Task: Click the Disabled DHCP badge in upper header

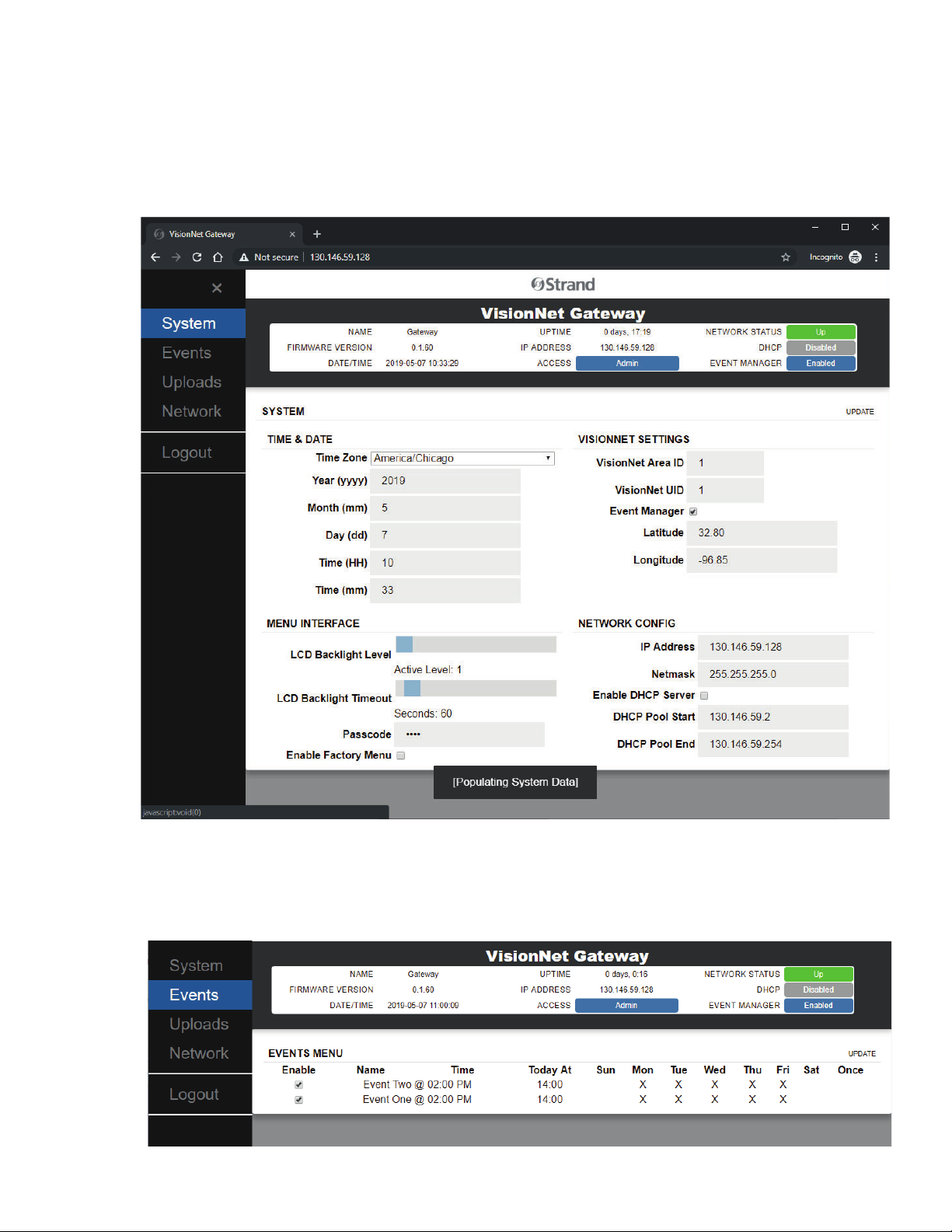Action: 821,347
